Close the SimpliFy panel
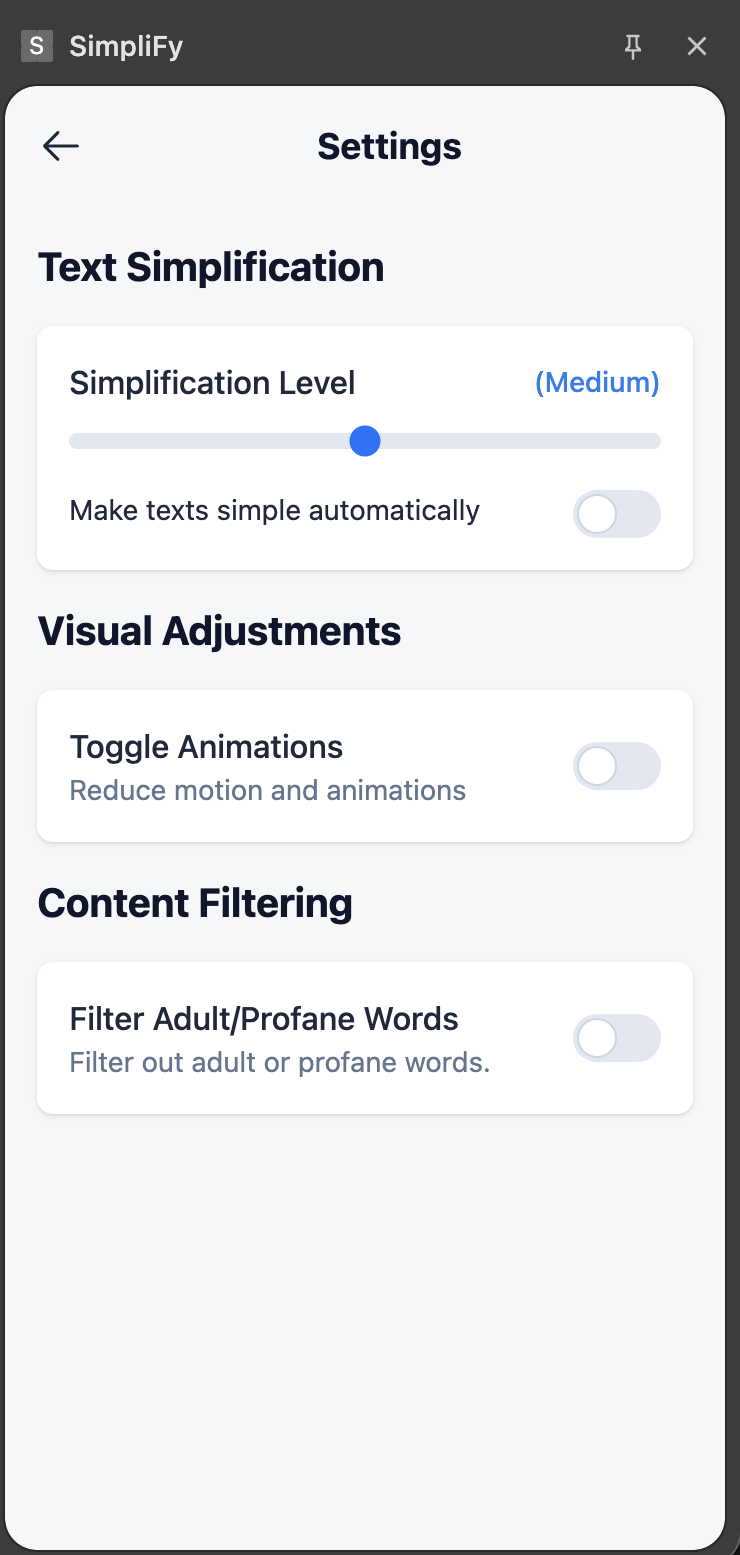 pos(697,46)
